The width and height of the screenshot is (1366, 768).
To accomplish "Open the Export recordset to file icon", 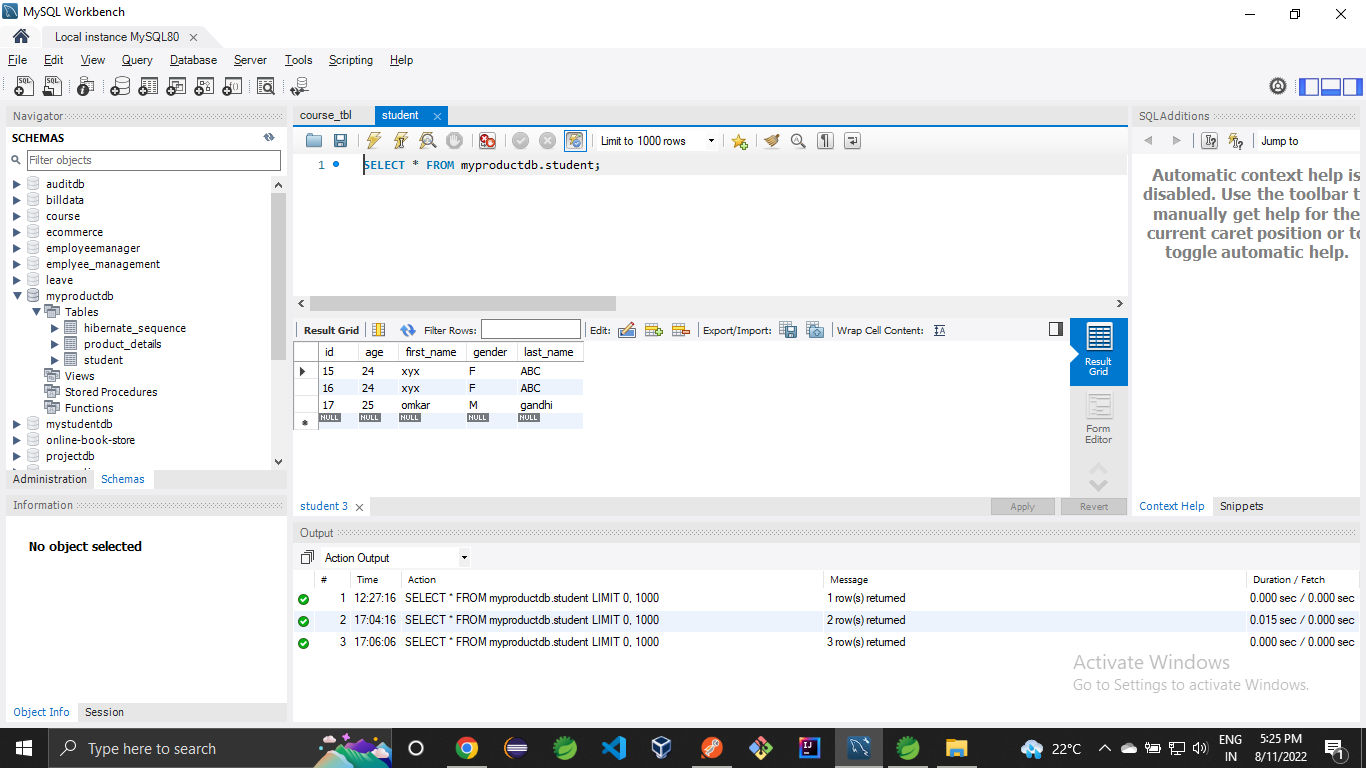I will 788,330.
